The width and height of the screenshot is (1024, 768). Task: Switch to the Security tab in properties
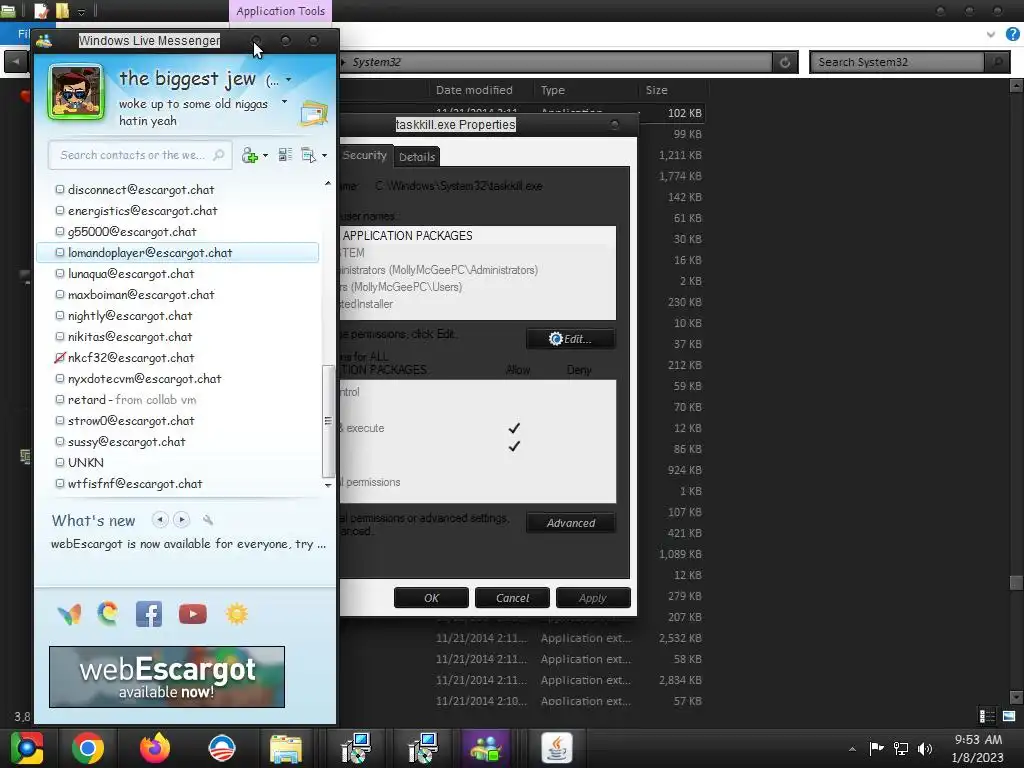click(364, 155)
